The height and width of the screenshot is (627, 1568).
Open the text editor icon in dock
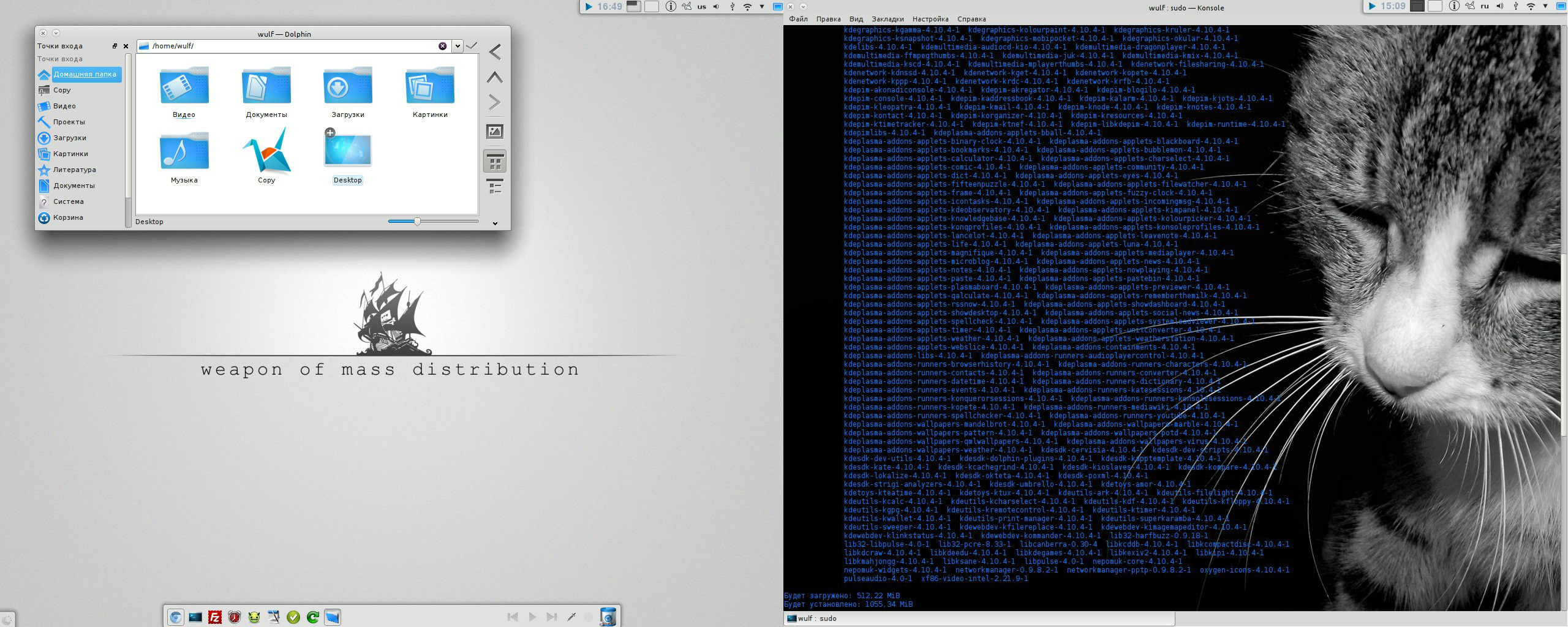pos(274,617)
